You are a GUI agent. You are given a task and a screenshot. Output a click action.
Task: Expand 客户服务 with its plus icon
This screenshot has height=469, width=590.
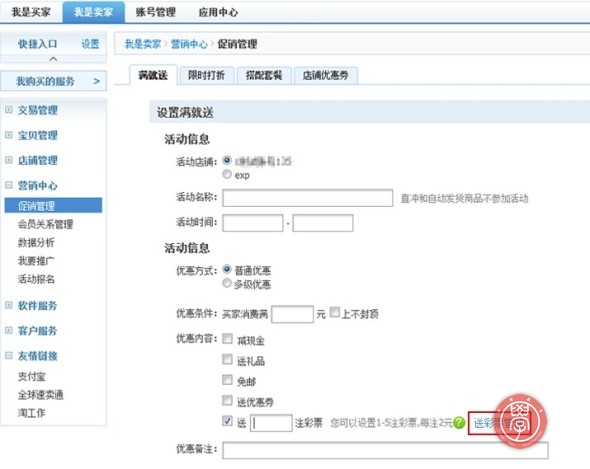(x=9, y=330)
